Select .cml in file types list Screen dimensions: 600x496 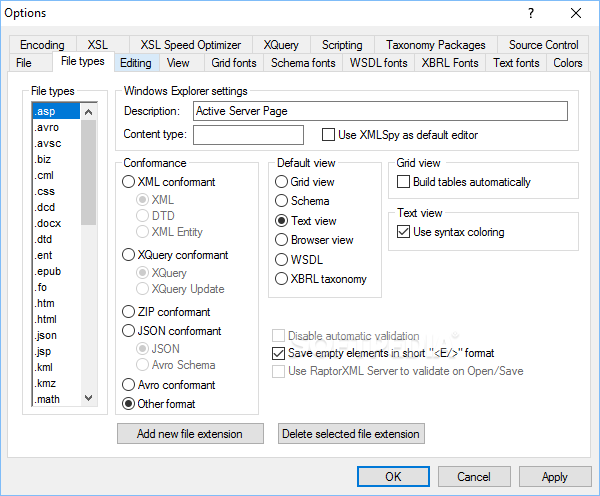pyautogui.click(x=56, y=175)
